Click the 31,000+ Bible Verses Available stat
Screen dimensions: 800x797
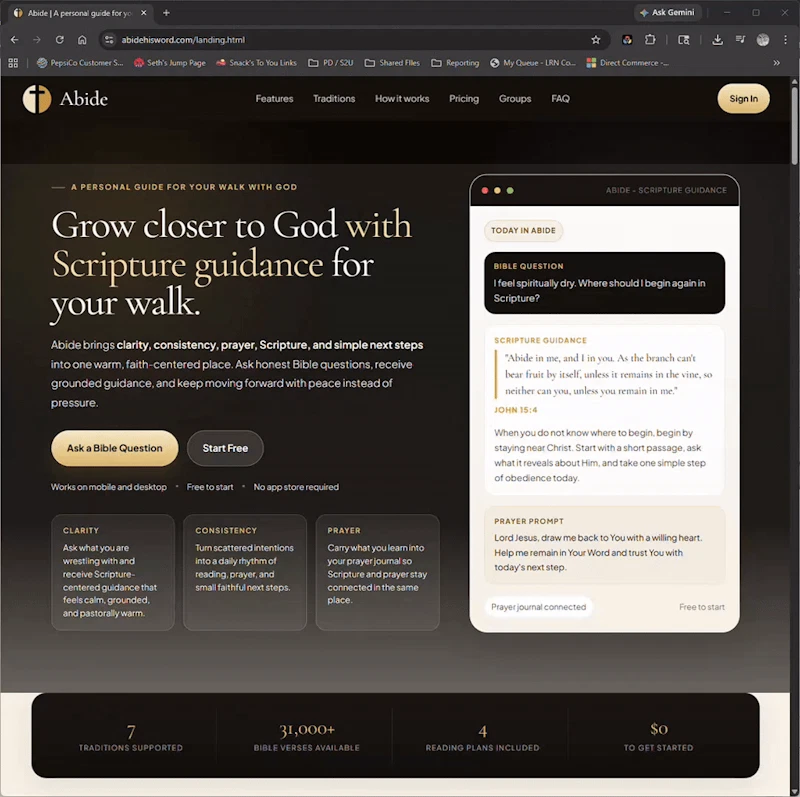(307, 738)
